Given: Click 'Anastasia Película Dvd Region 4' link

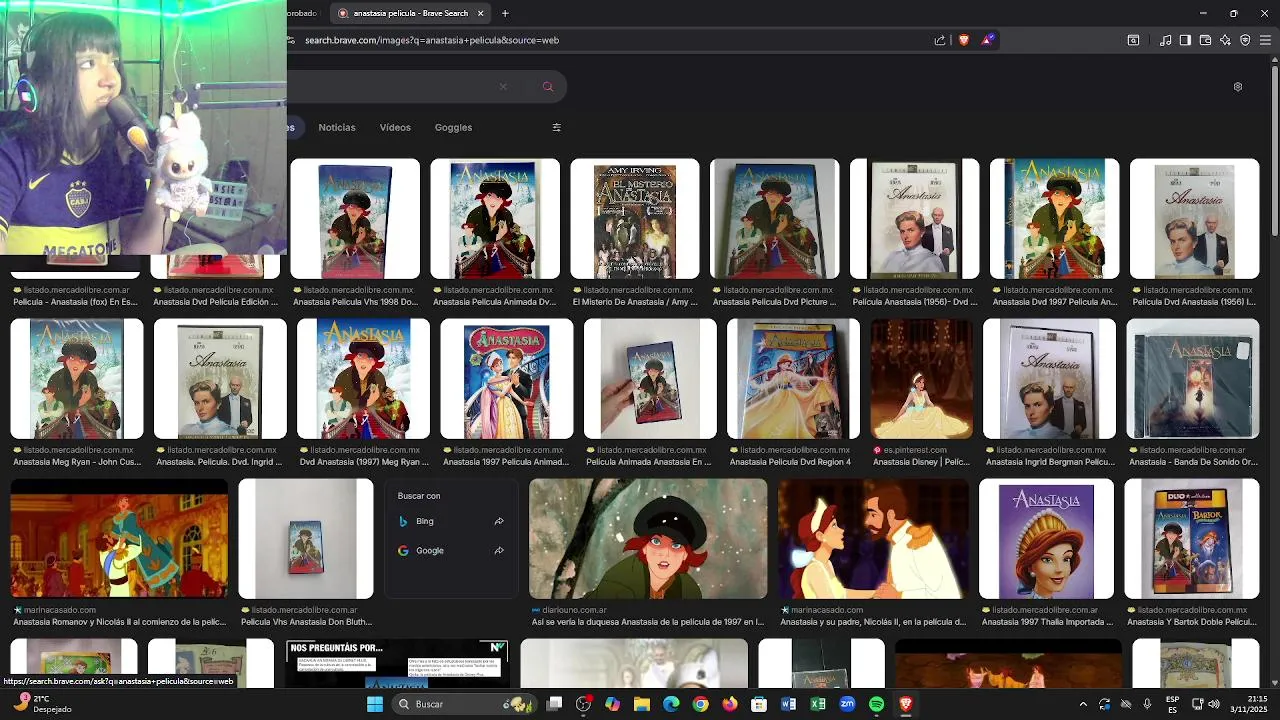Looking at the screenshot, I should [x=790, y=462].
